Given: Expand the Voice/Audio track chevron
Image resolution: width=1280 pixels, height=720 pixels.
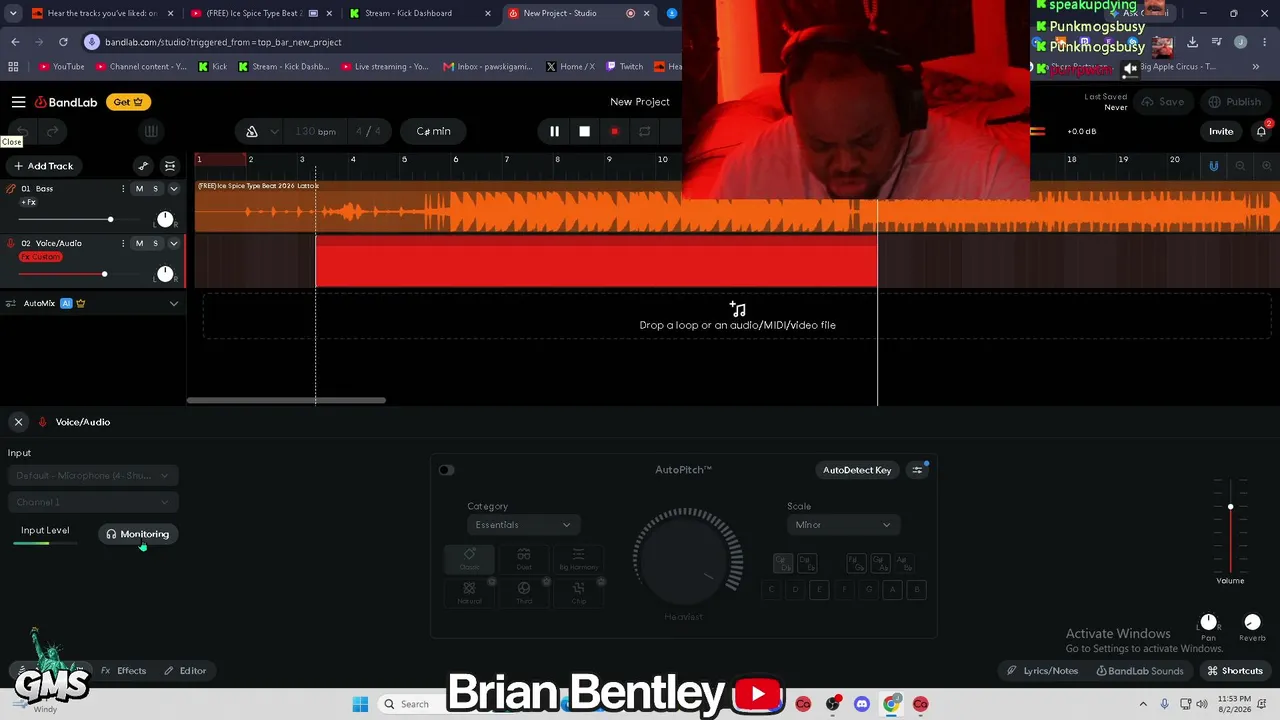Looking at the screenshot, I should 173,243.
